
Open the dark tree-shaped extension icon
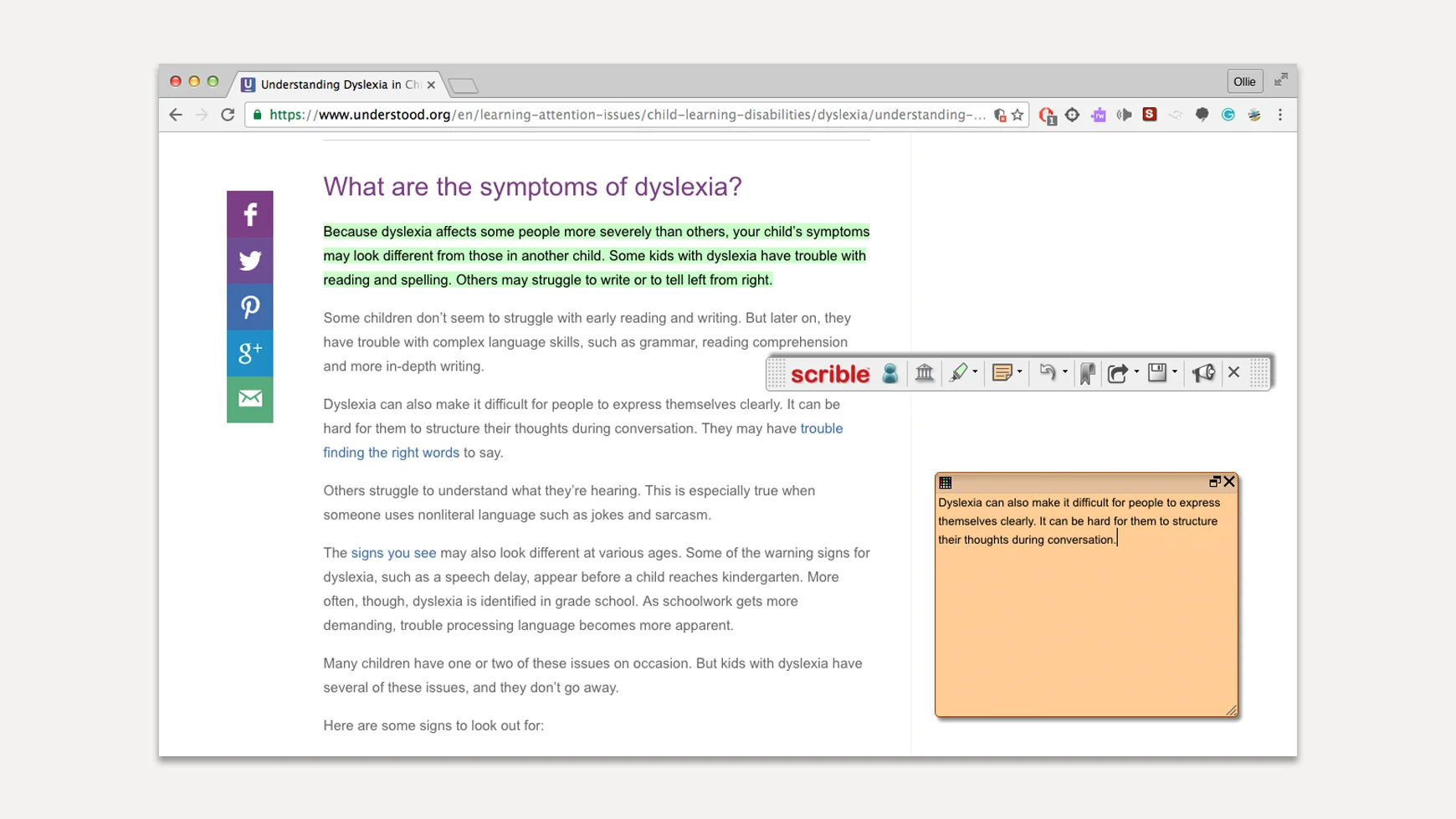(x=1202, y=115)
